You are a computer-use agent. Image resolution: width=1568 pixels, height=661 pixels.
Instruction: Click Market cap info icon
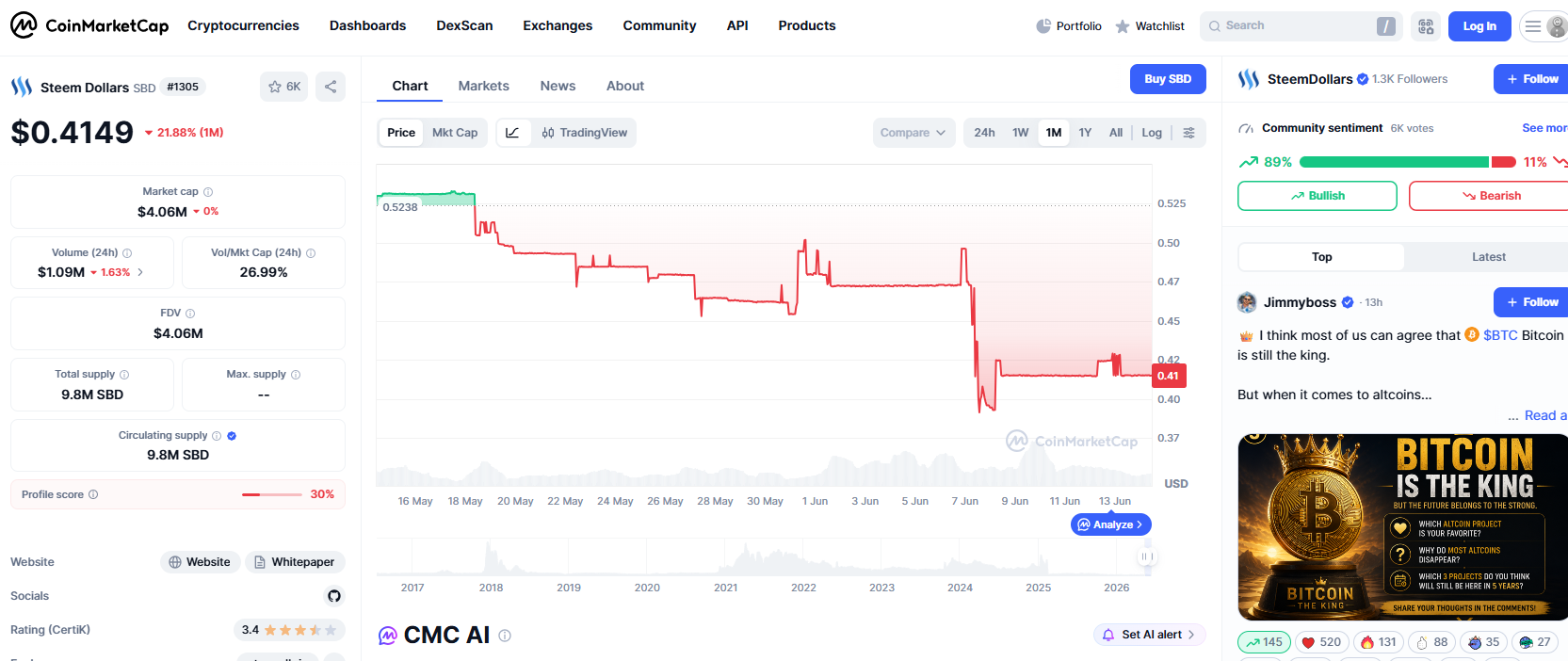208,192
